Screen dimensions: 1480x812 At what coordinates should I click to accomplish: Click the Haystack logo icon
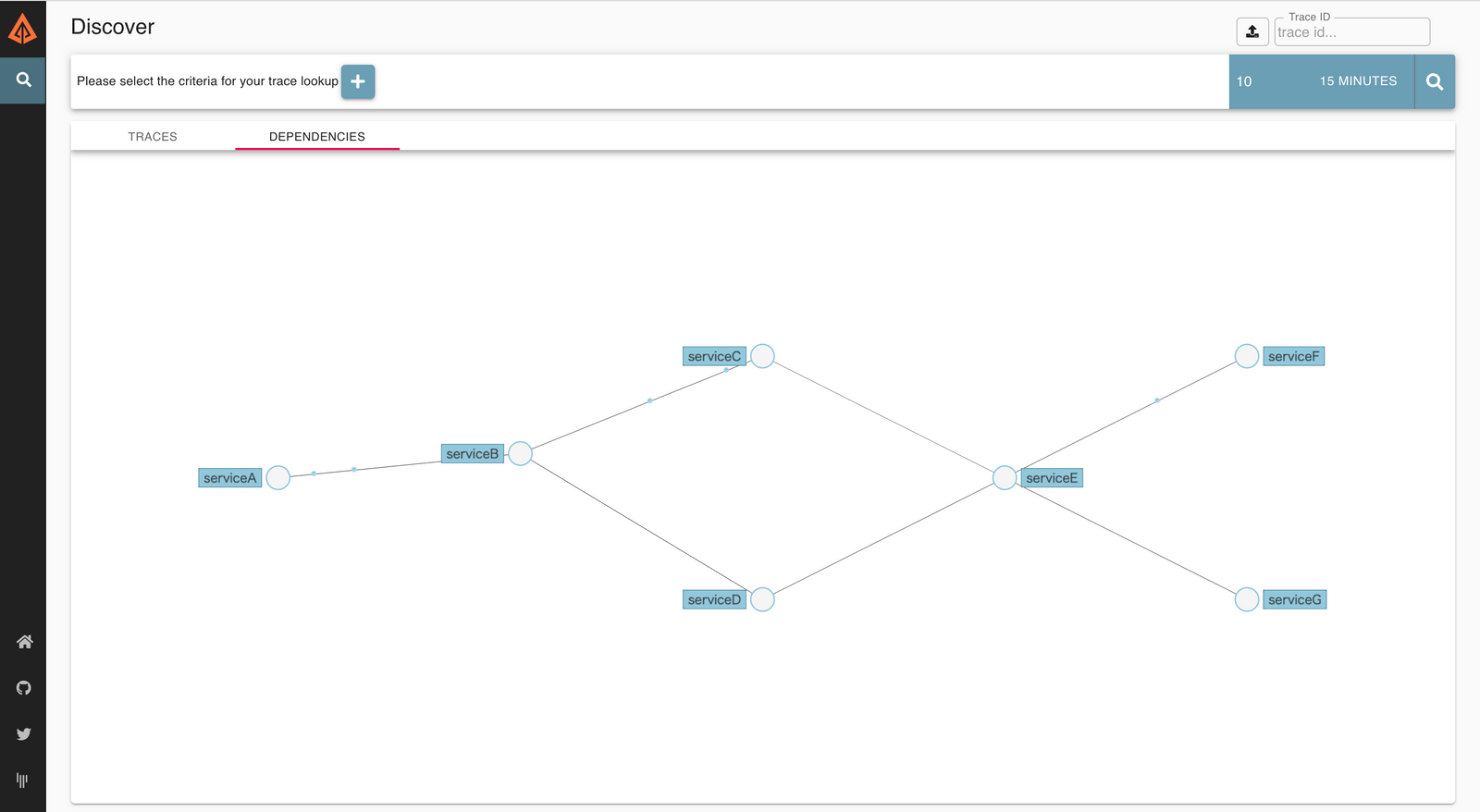(x=22, y=29)
